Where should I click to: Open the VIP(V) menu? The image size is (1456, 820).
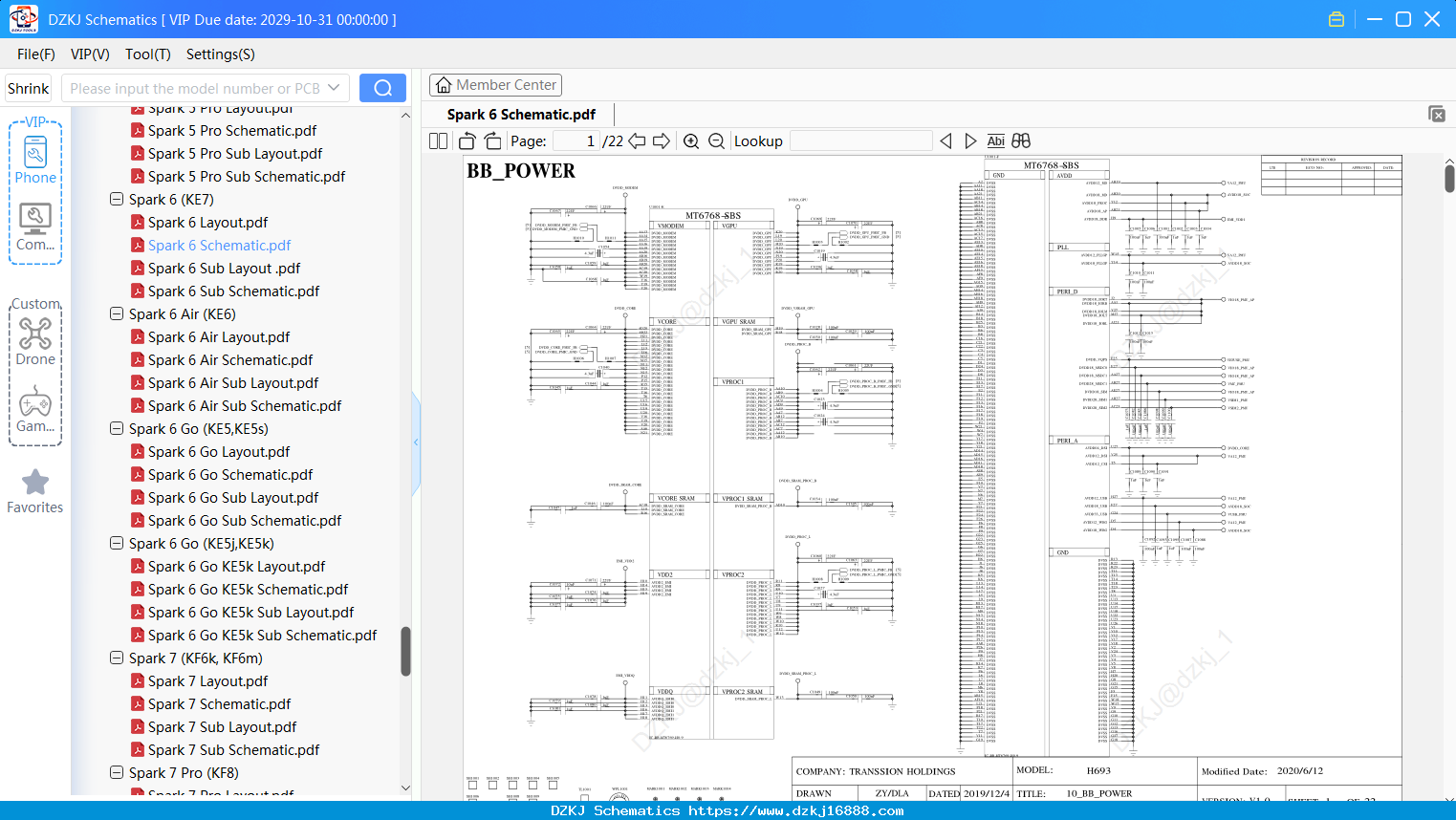click(x=90, y=54)
